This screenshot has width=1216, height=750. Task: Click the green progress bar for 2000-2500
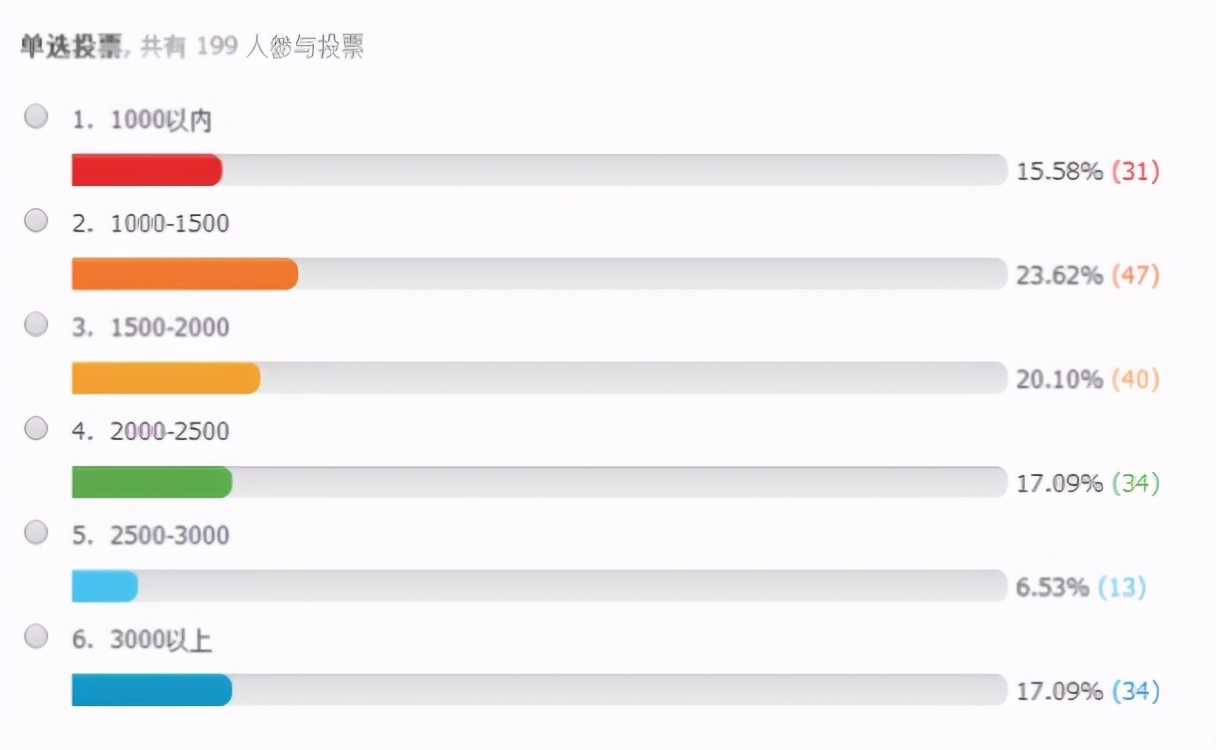click(x=150, y=482)
